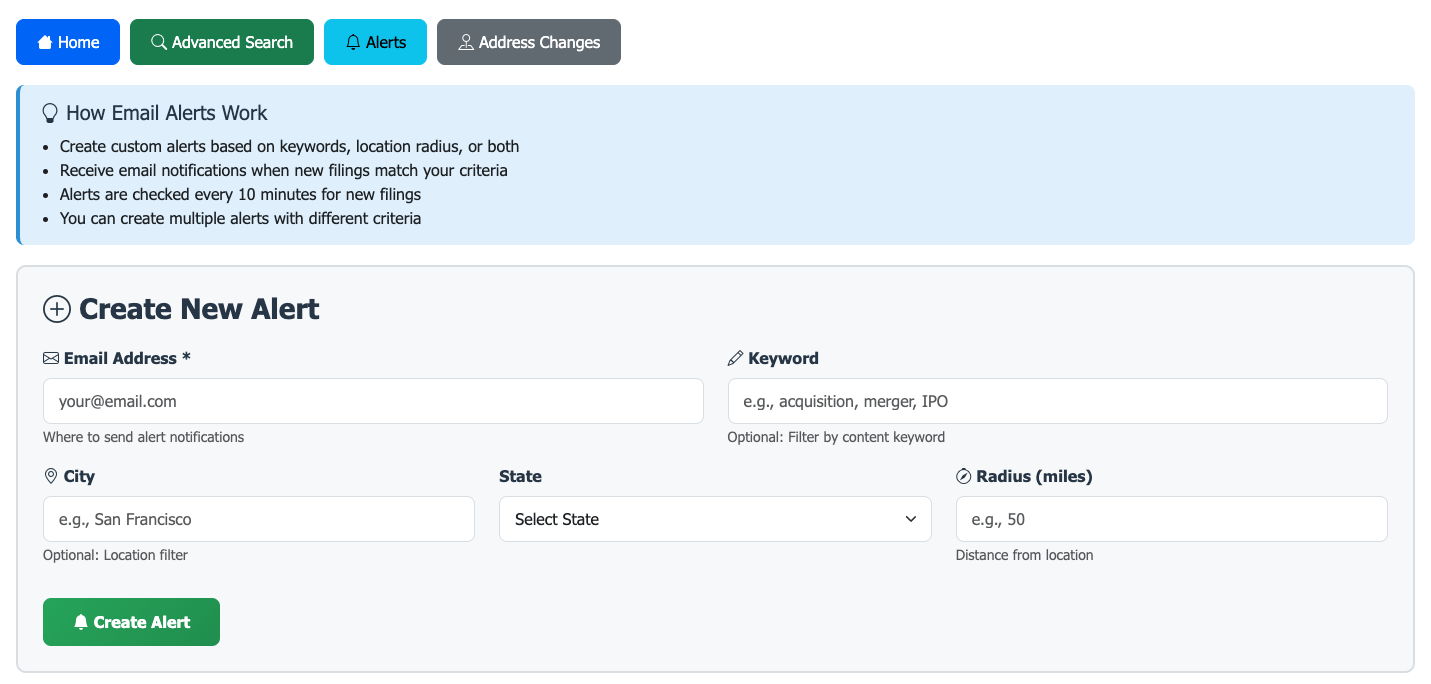The width and height of the screenshot is (1431, 684).
Task: Choose a state from the State combo box
Action: pos(714,519)
